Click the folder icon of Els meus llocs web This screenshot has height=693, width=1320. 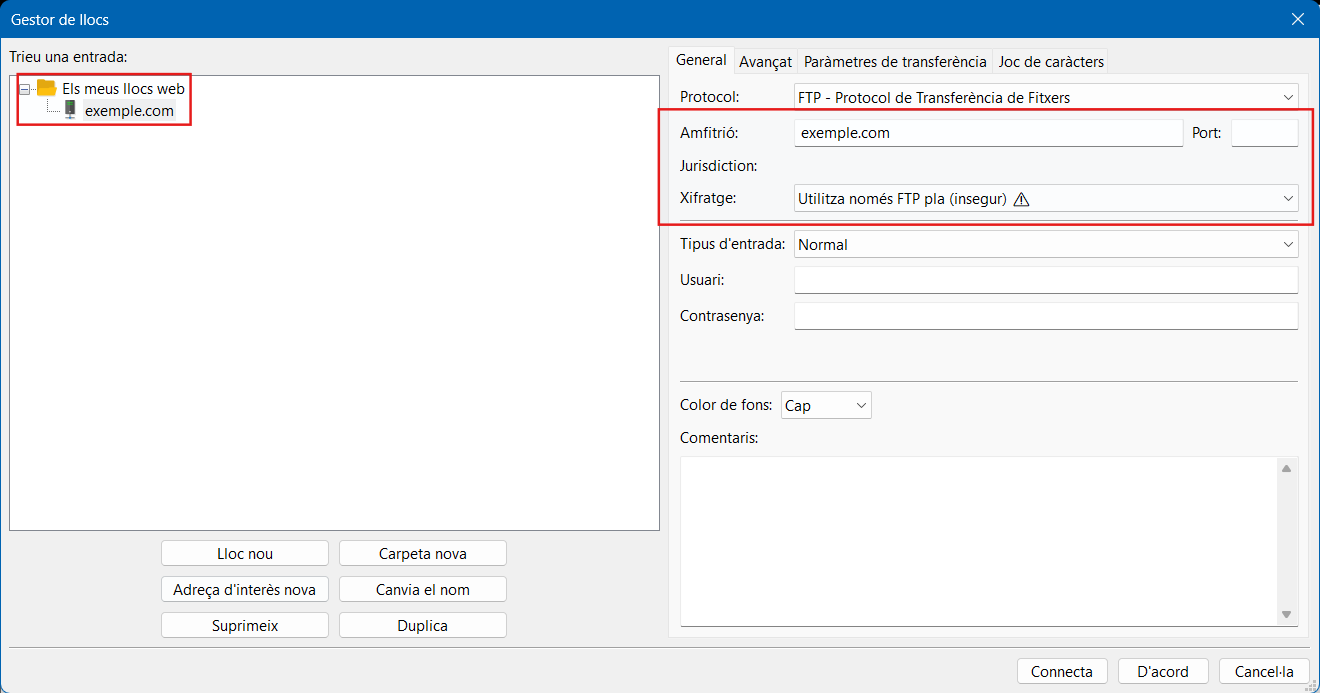point(46,88)
